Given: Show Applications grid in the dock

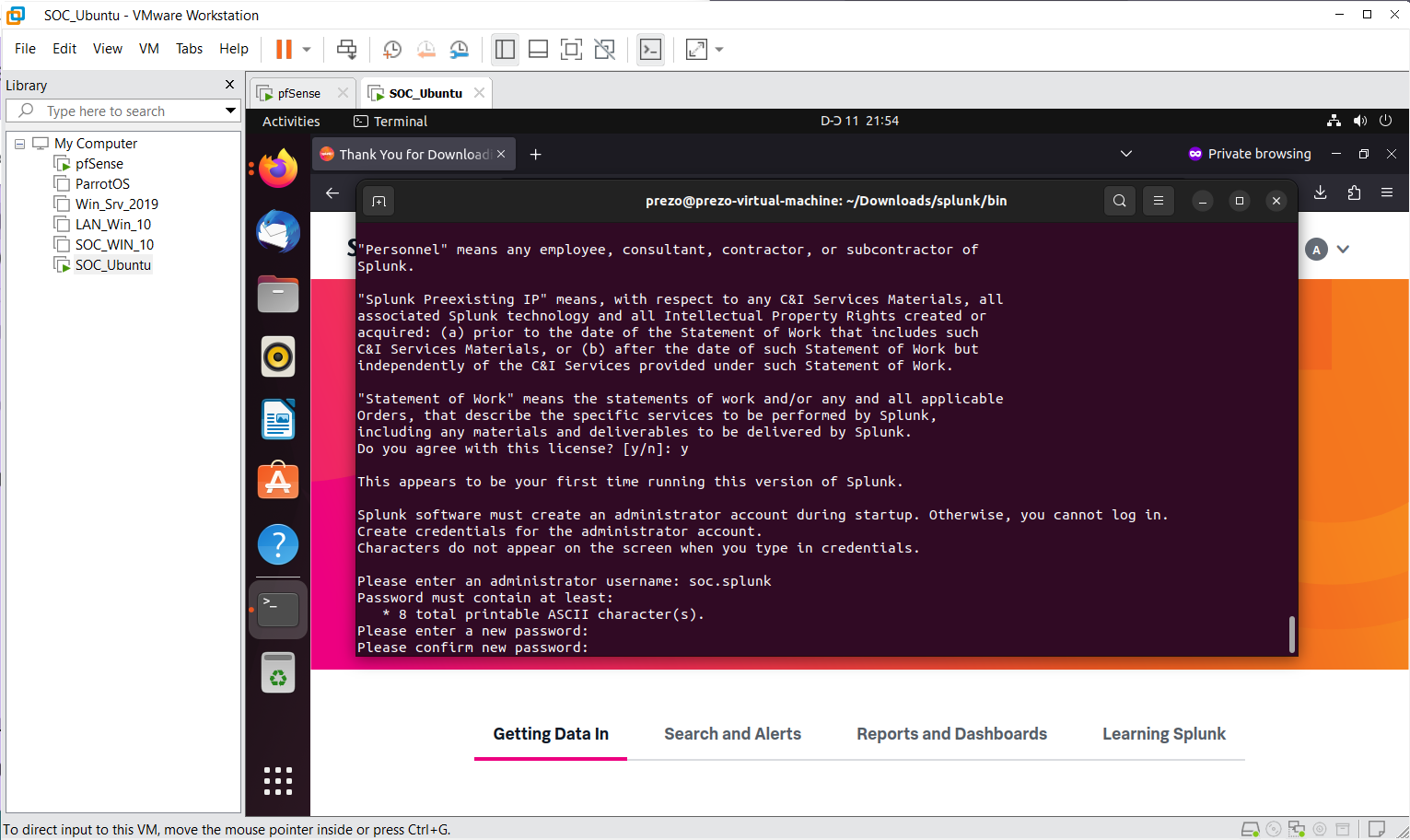Looking at the screenshot, I should click(x=278, y=781).
